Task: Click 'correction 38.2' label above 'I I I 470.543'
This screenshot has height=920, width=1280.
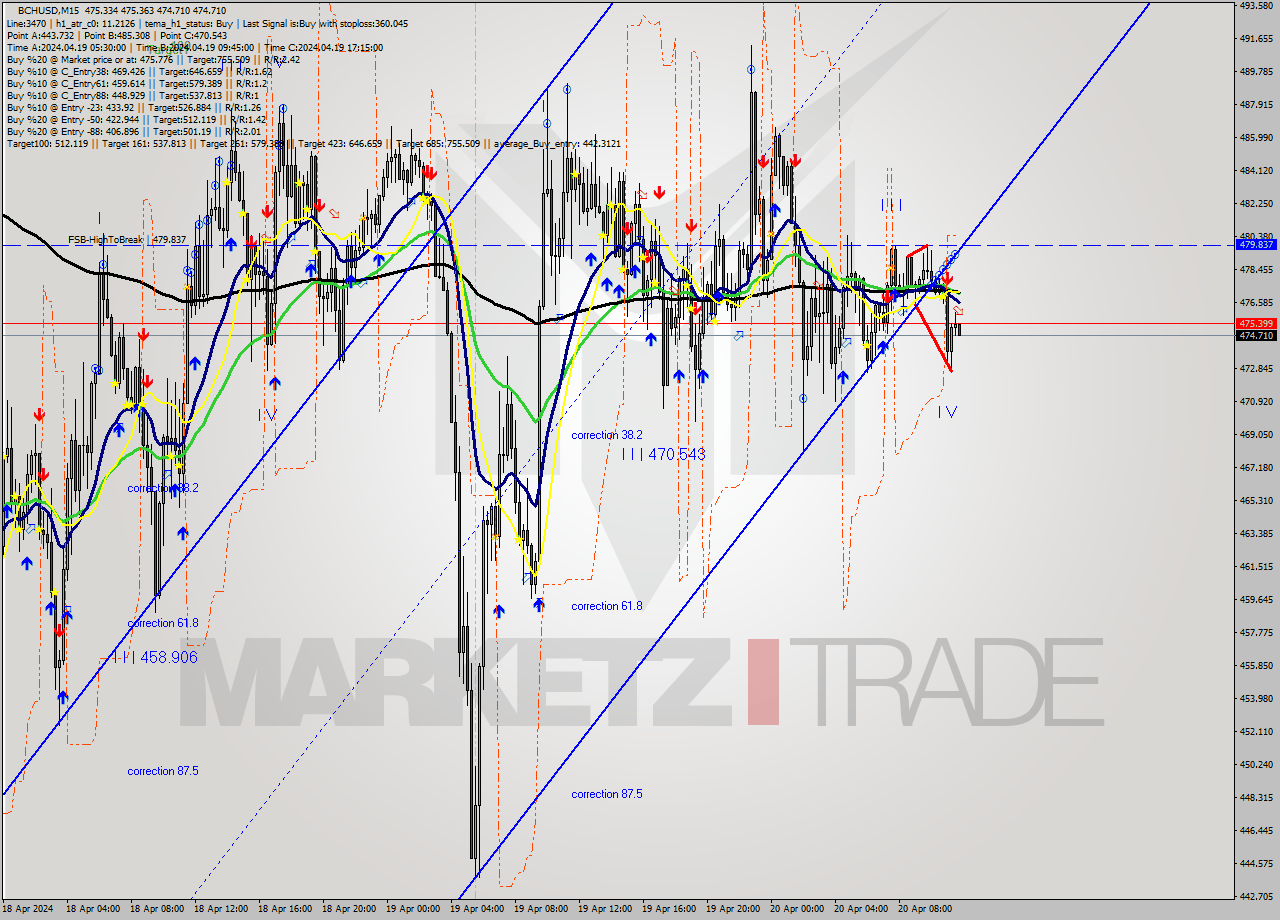Action: 607,436
